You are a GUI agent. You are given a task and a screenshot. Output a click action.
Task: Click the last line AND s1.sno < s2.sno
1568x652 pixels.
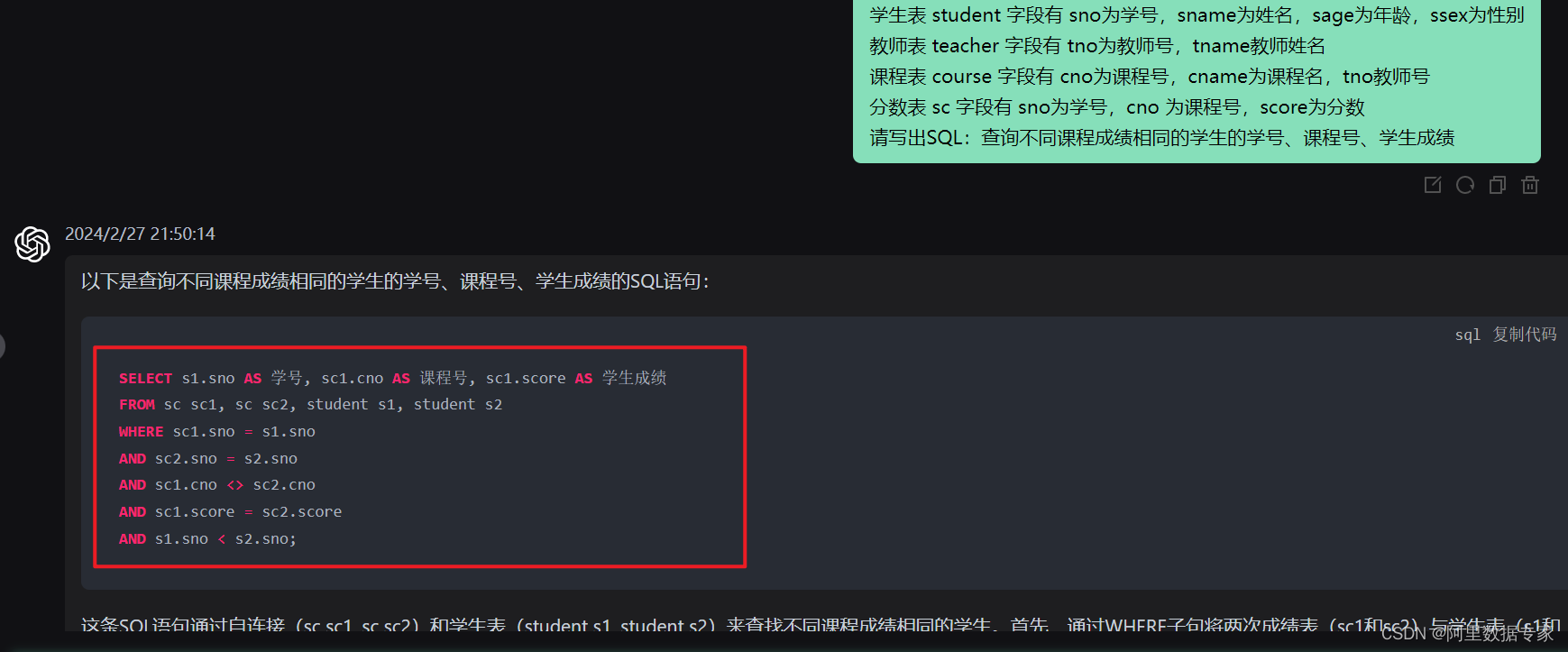pos(207,539)
